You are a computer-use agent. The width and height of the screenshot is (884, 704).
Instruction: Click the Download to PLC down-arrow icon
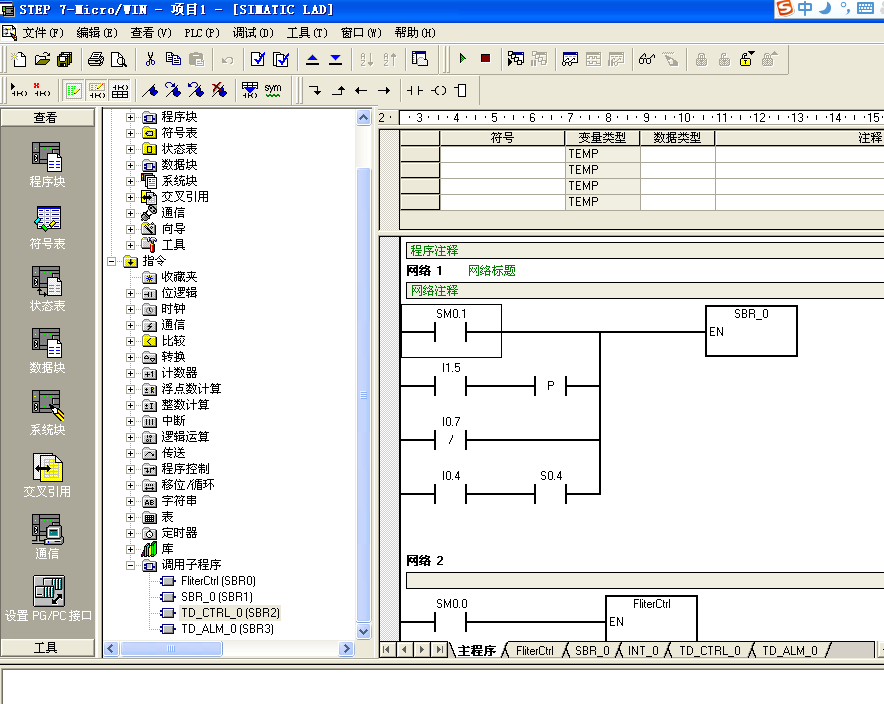[336, 59]
